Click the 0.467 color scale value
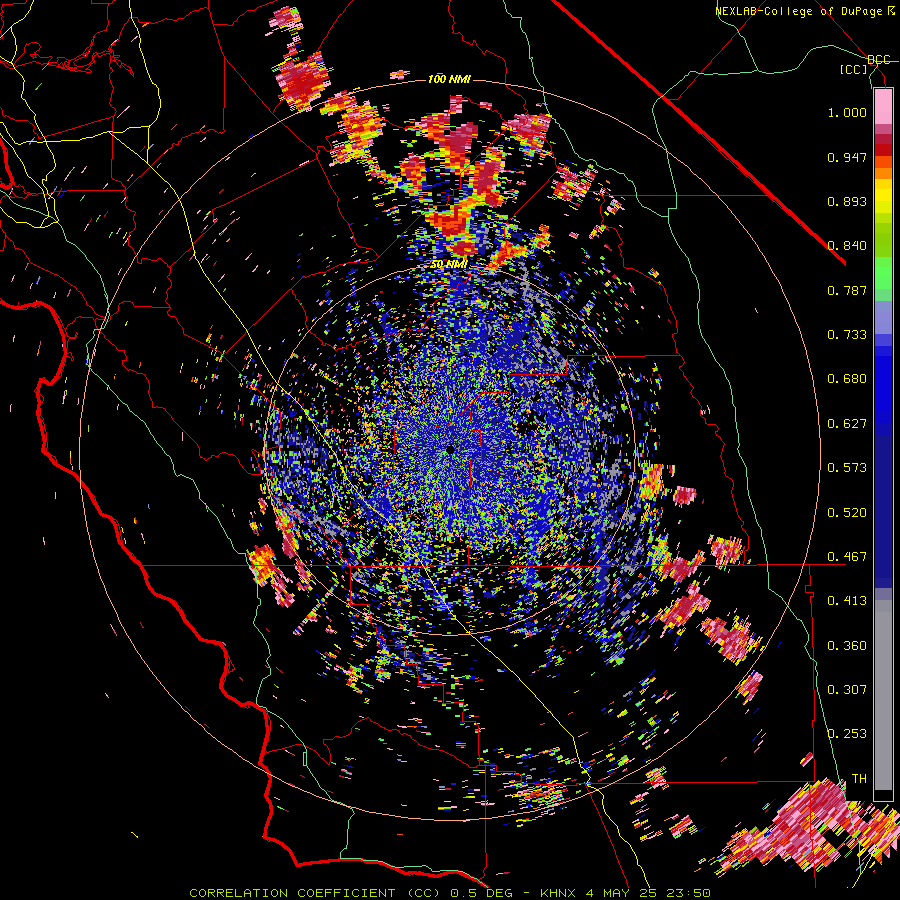Screen dimensions: 900x900 (847, 557)
